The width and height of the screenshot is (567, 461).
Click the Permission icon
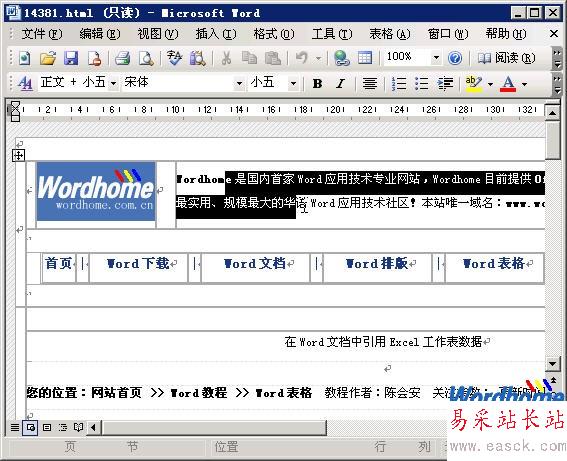point(95,58)
